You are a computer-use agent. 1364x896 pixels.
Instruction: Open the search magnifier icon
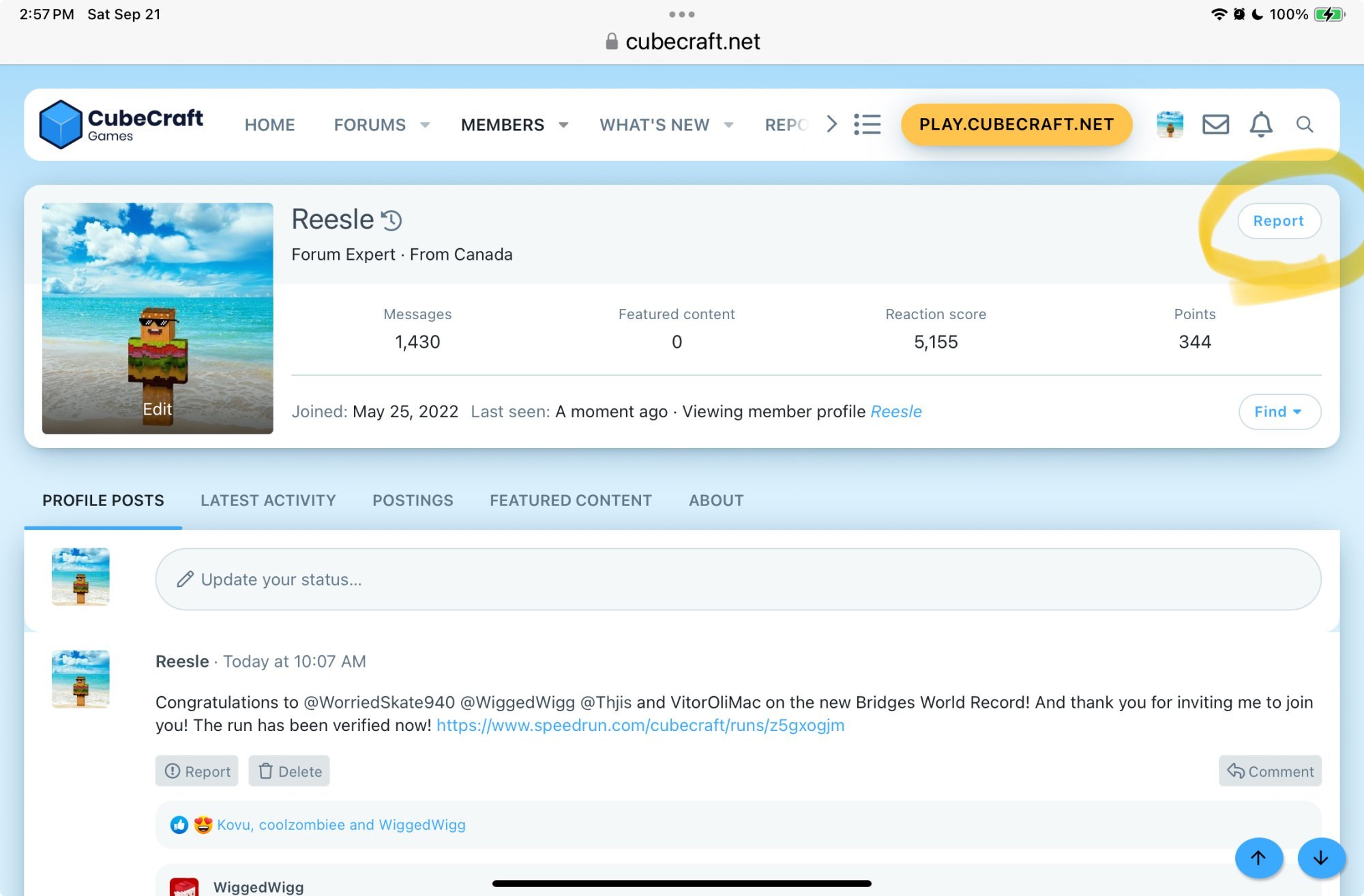(x=1305, y=124)
